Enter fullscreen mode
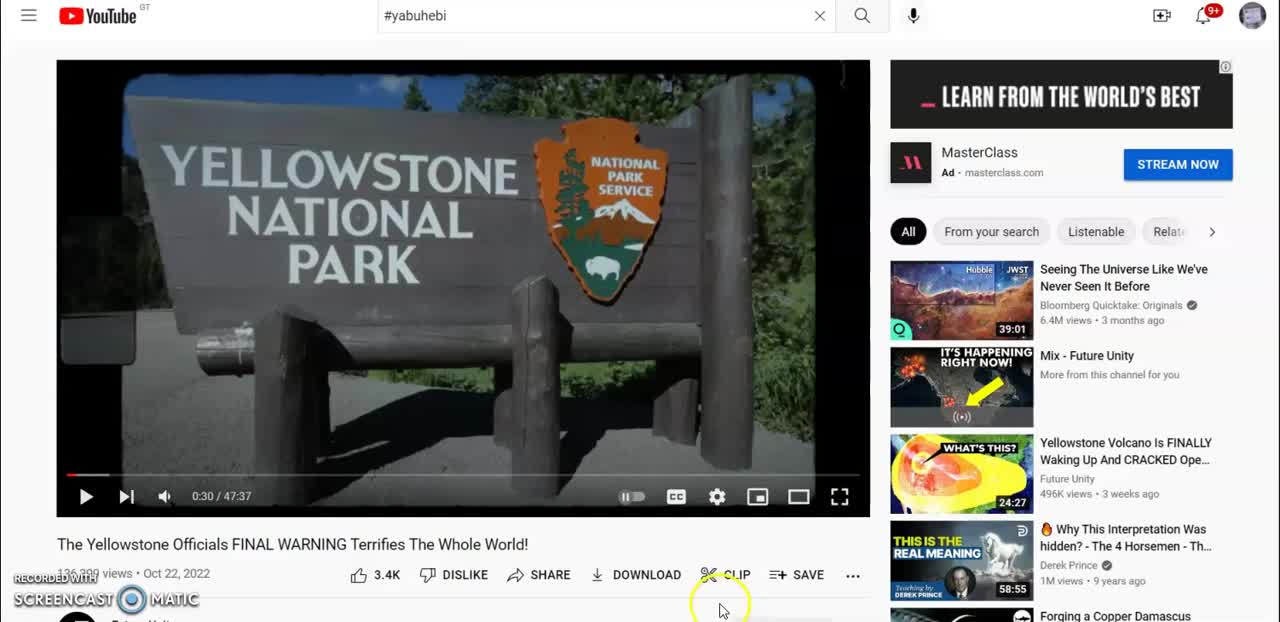 tap(840, 496)
